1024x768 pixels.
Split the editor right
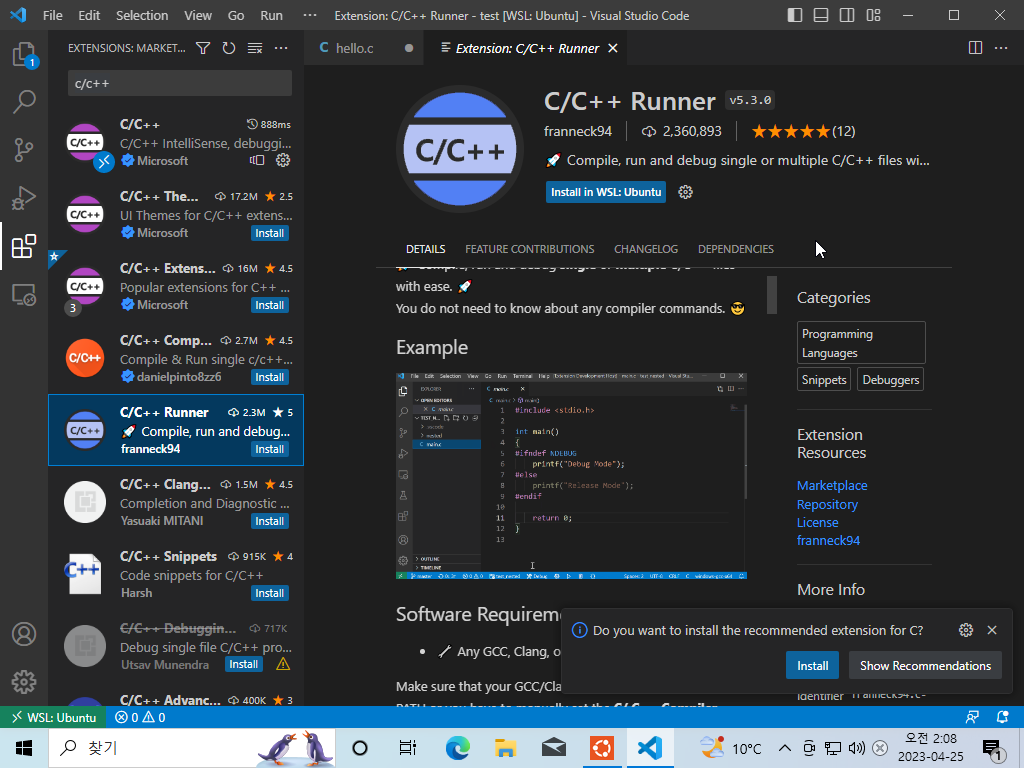pos(975,48)
